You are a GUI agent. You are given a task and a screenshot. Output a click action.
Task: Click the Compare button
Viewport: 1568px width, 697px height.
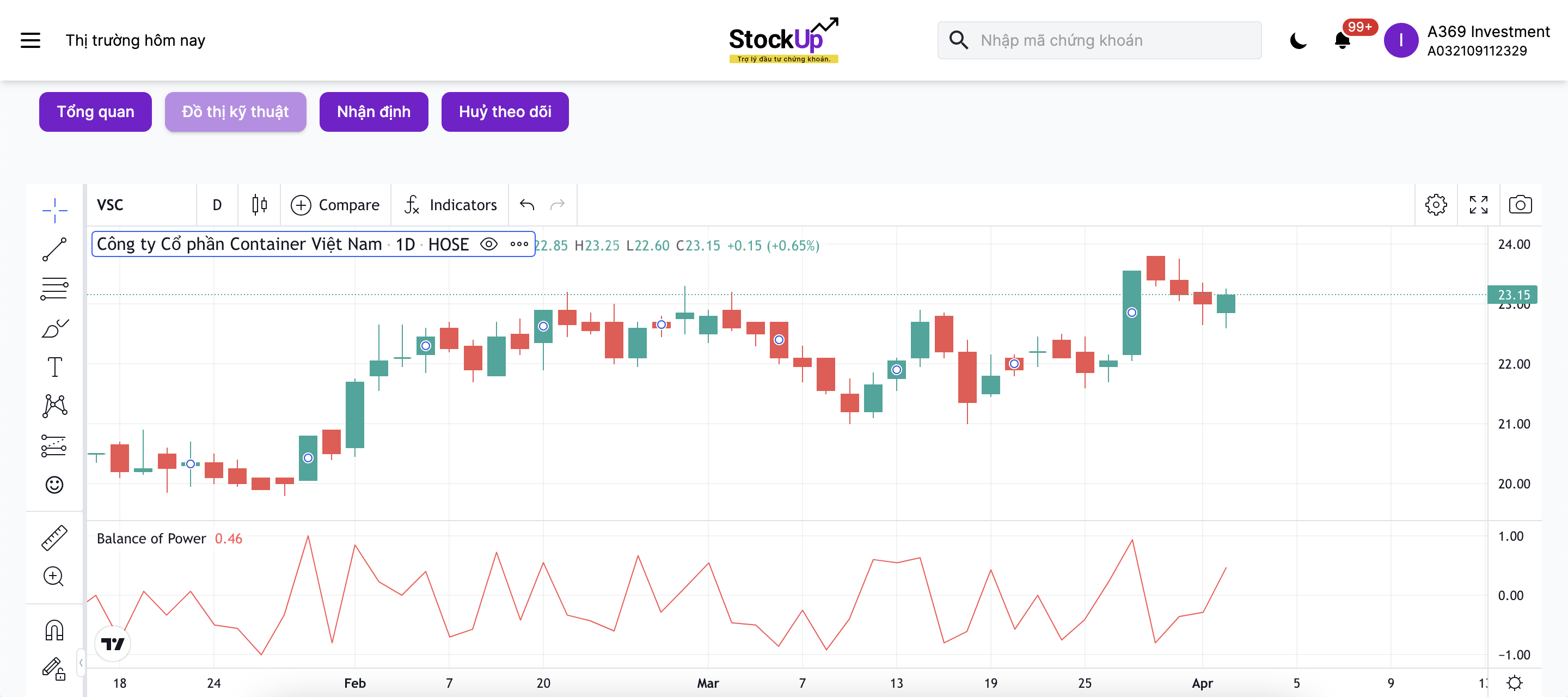coord(335,205)
